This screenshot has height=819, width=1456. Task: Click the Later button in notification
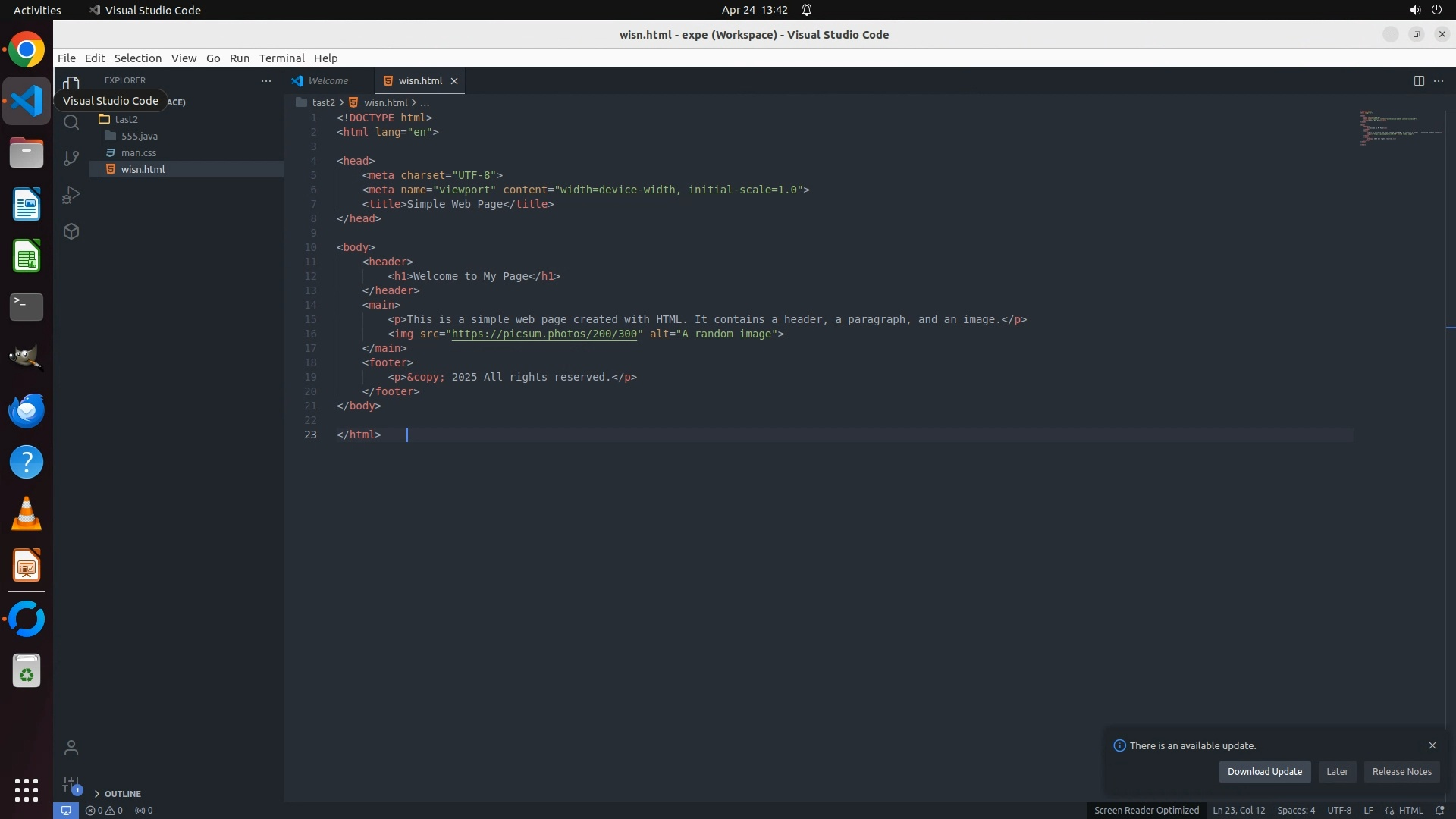[x=1337, y=772]
